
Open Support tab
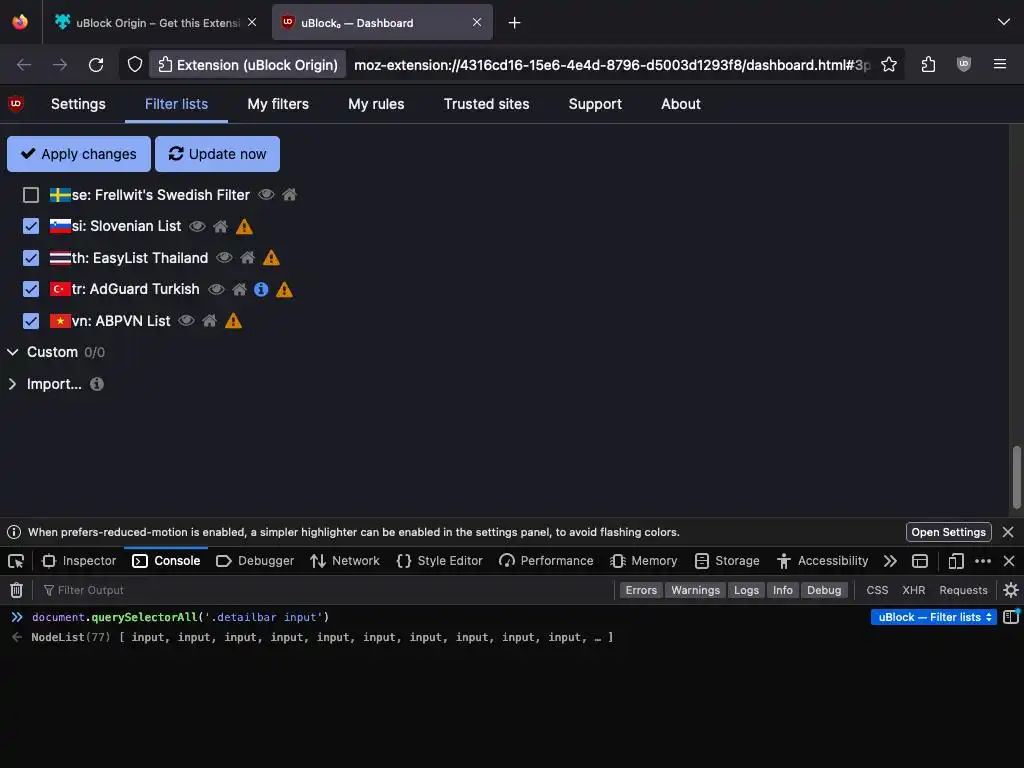595,104
